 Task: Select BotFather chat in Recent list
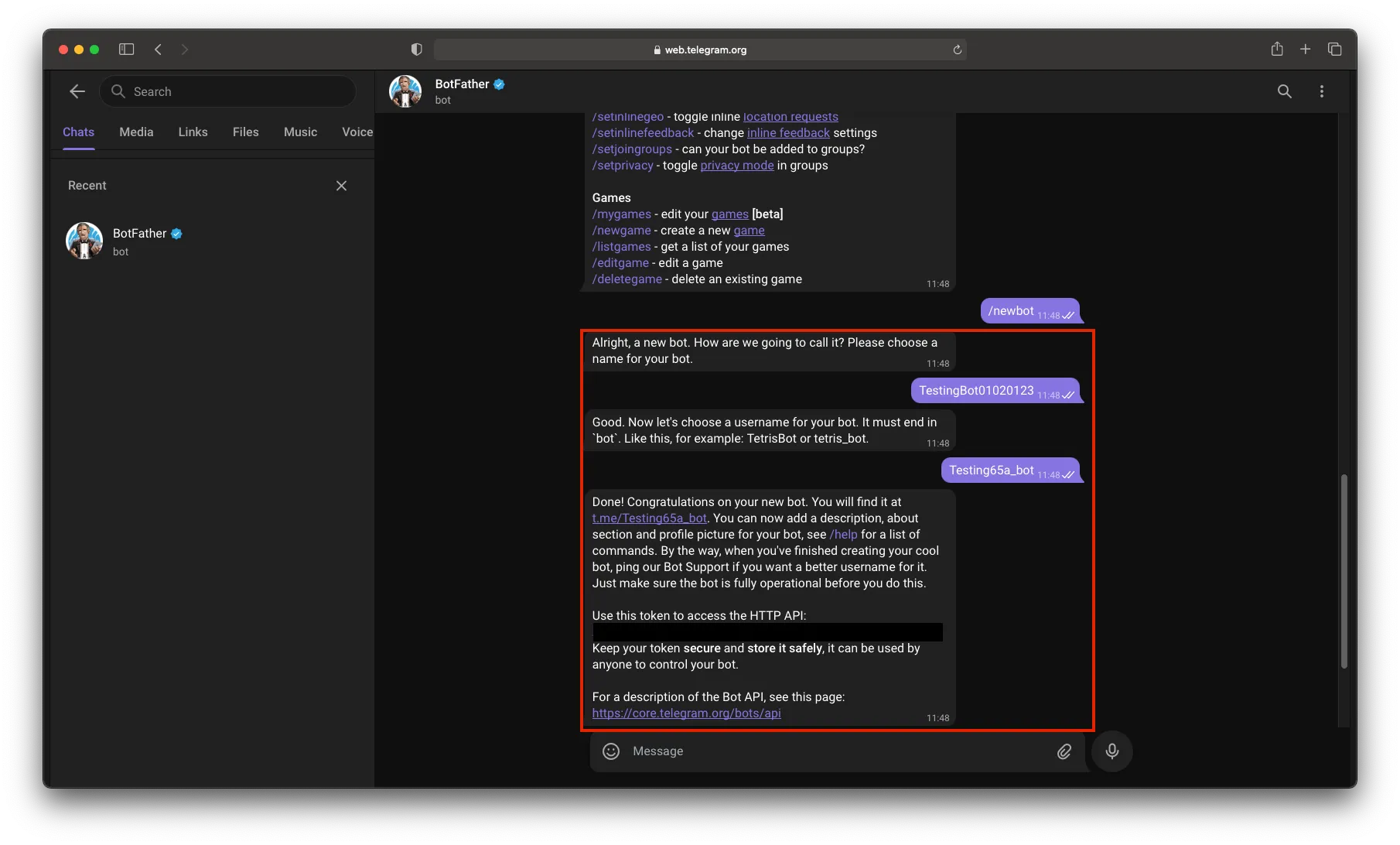click(213, 241)
